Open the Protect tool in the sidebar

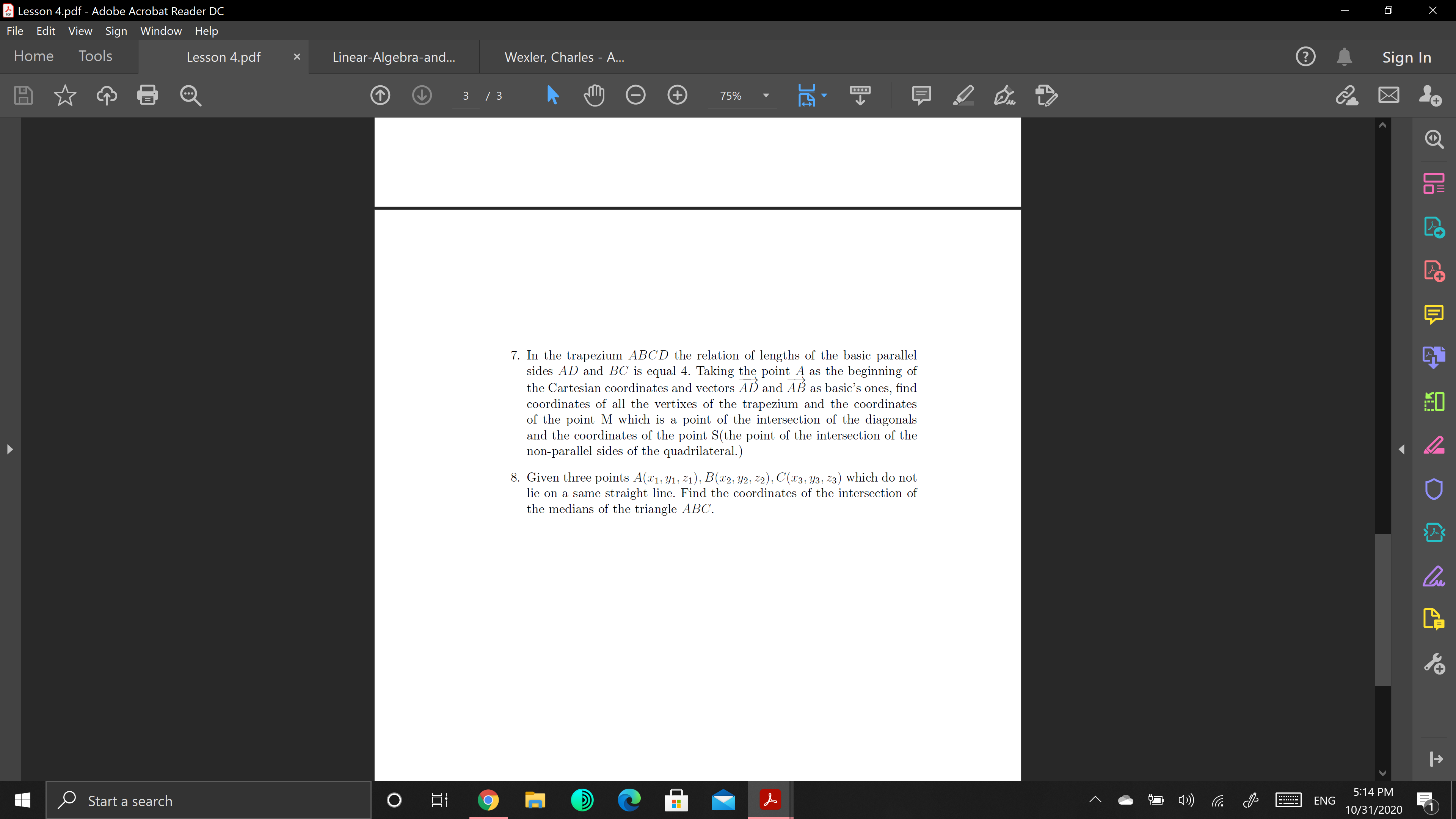[x=1434, y=489]
